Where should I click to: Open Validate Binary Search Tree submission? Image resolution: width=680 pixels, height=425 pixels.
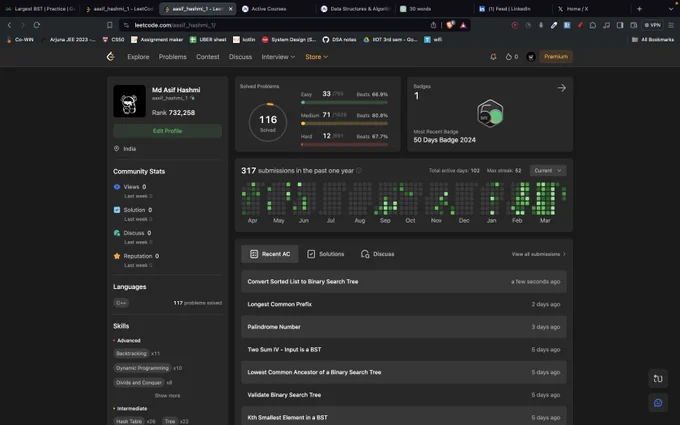(x=404, y=395)
